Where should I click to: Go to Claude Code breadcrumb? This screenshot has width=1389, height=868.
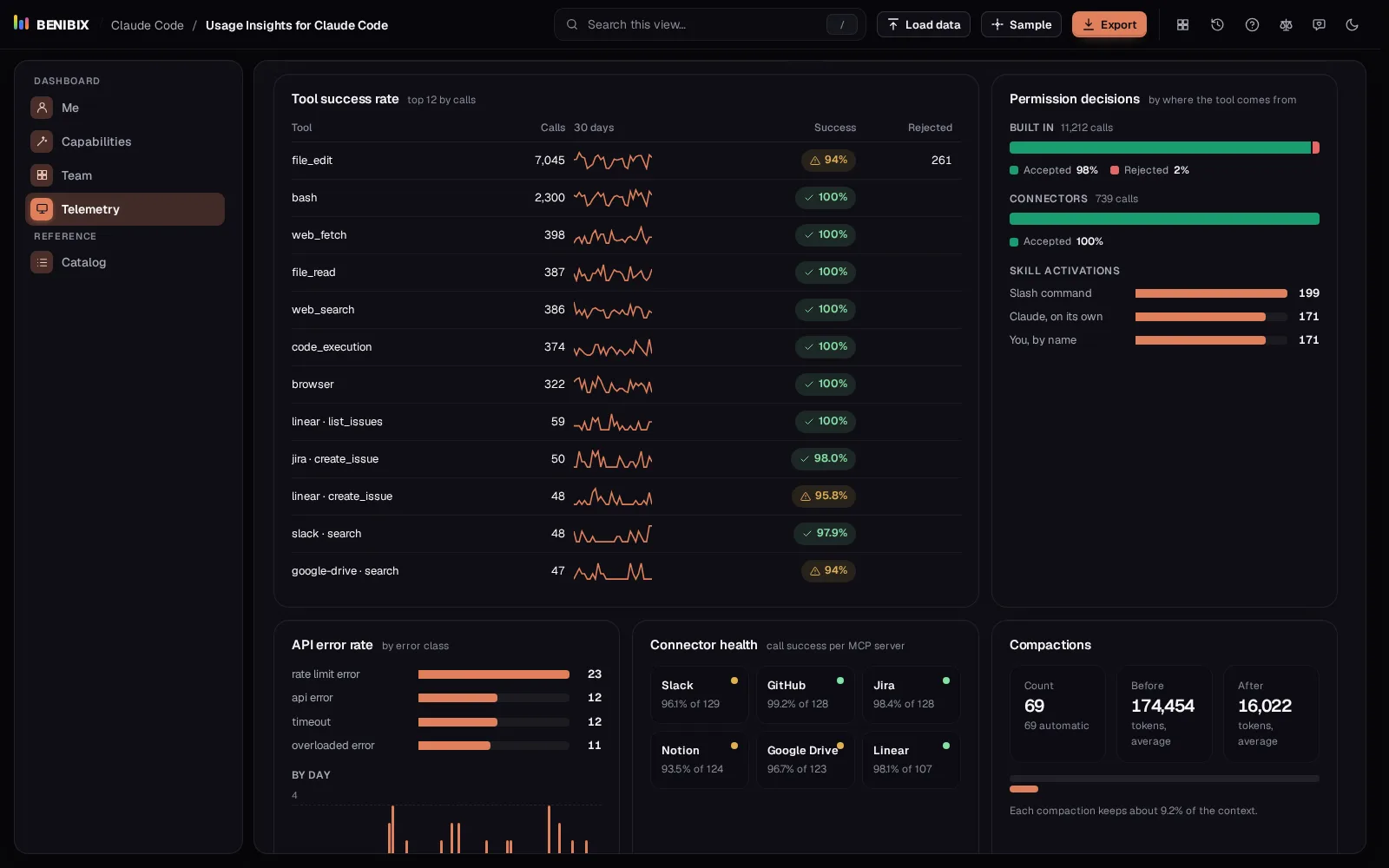[x=148, y=25]
